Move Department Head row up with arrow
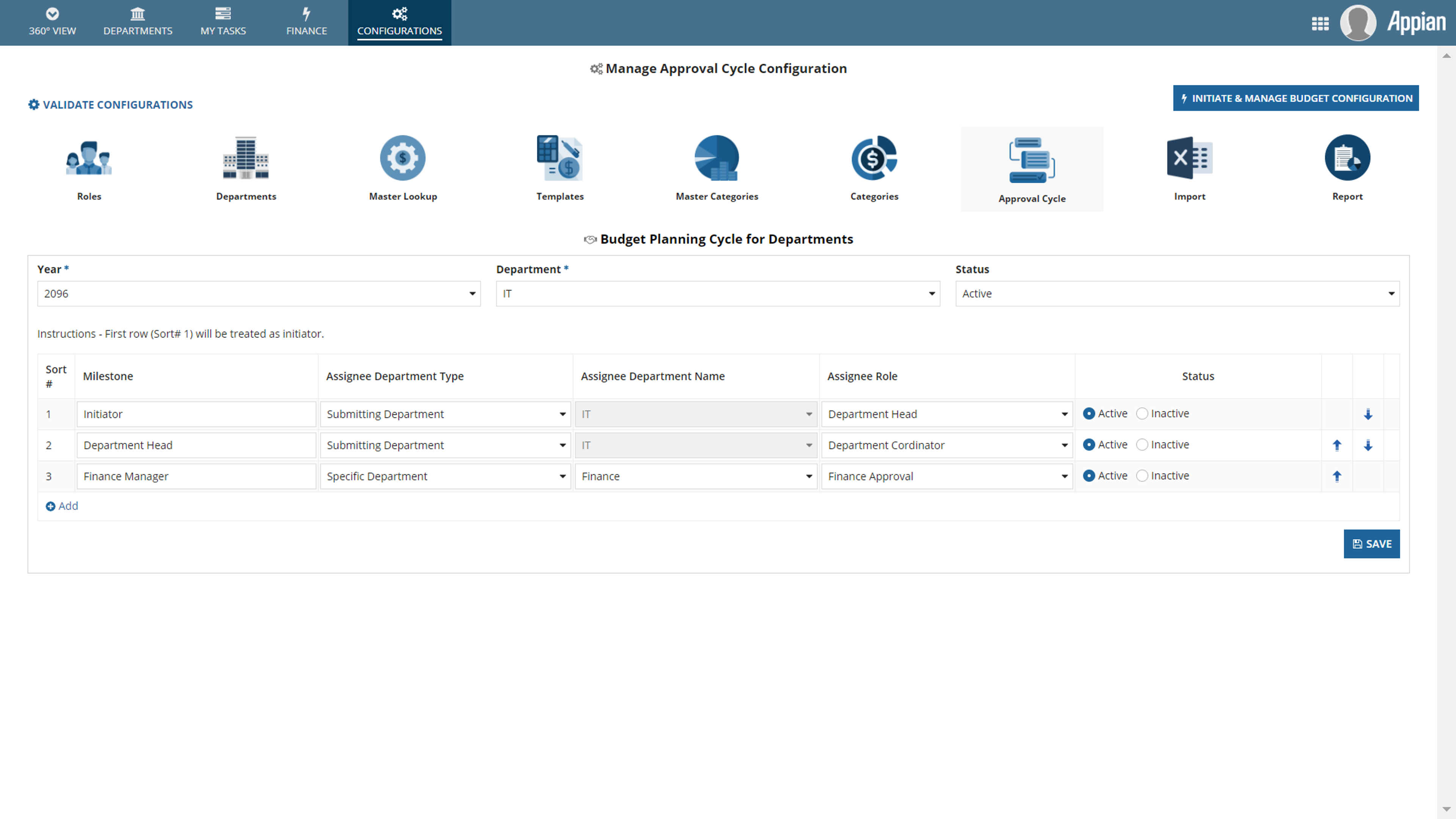Image resolution: width=1456 pixels, height=819 pixels. tap(1337, 446)
